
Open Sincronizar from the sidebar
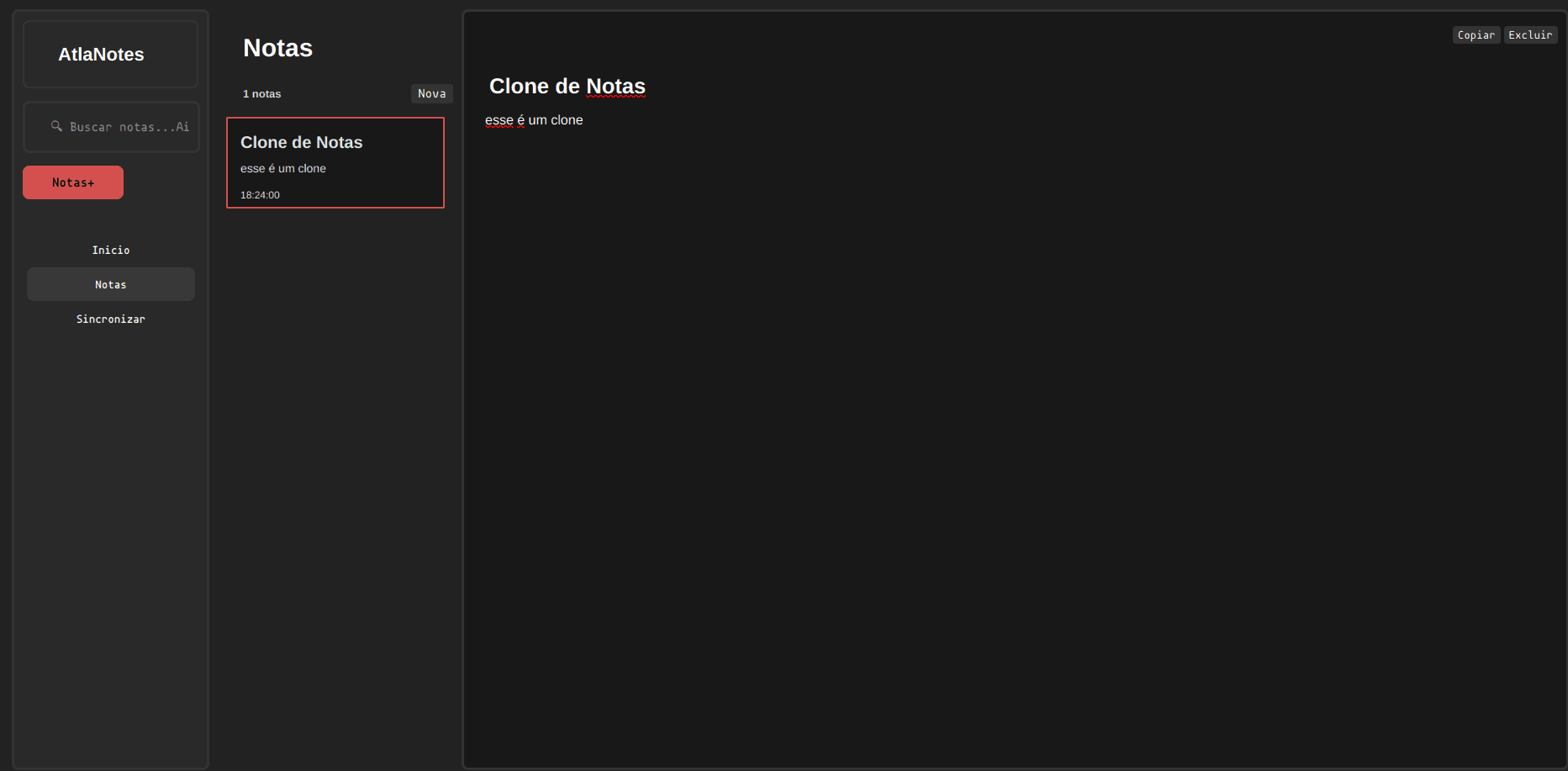coord(111,319)
